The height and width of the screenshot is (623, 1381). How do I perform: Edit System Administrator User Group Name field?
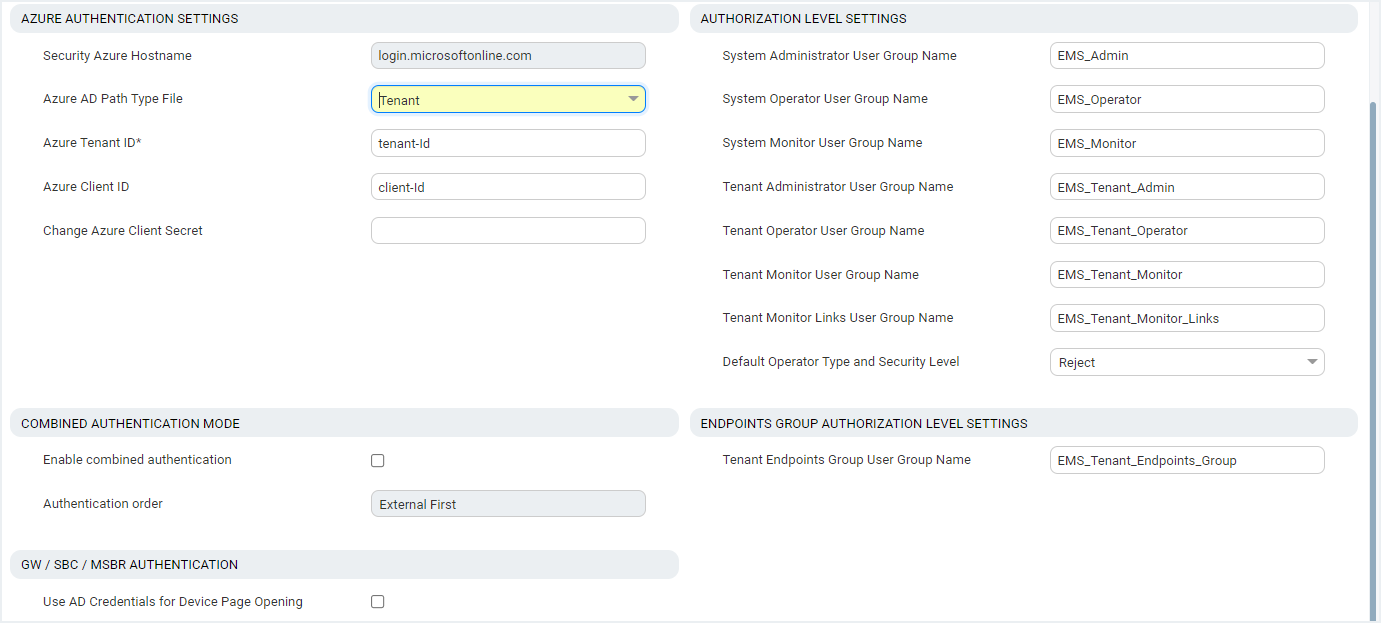pos(1187,56)
